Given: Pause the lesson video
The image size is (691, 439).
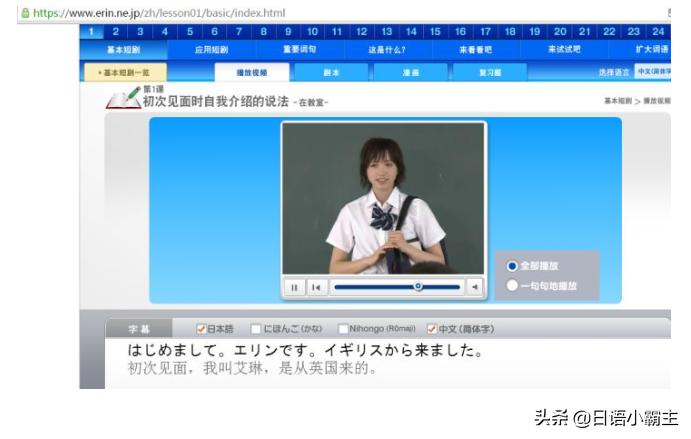Looking at the screenshot, I should 294,287.
